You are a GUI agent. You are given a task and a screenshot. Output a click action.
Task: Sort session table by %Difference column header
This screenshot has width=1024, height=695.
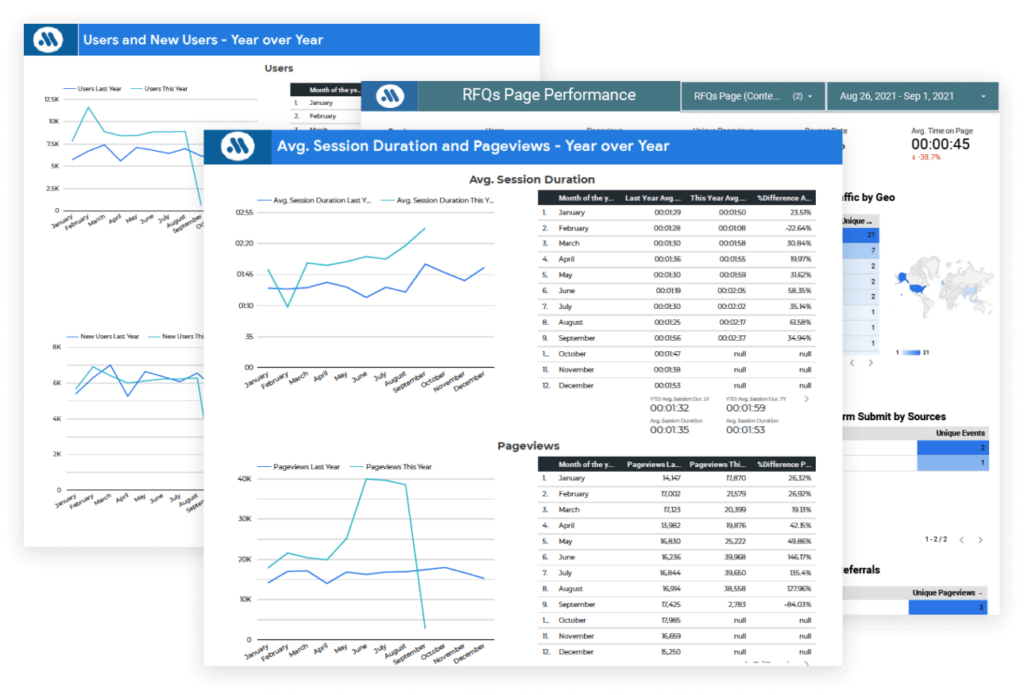click(785, 198)
